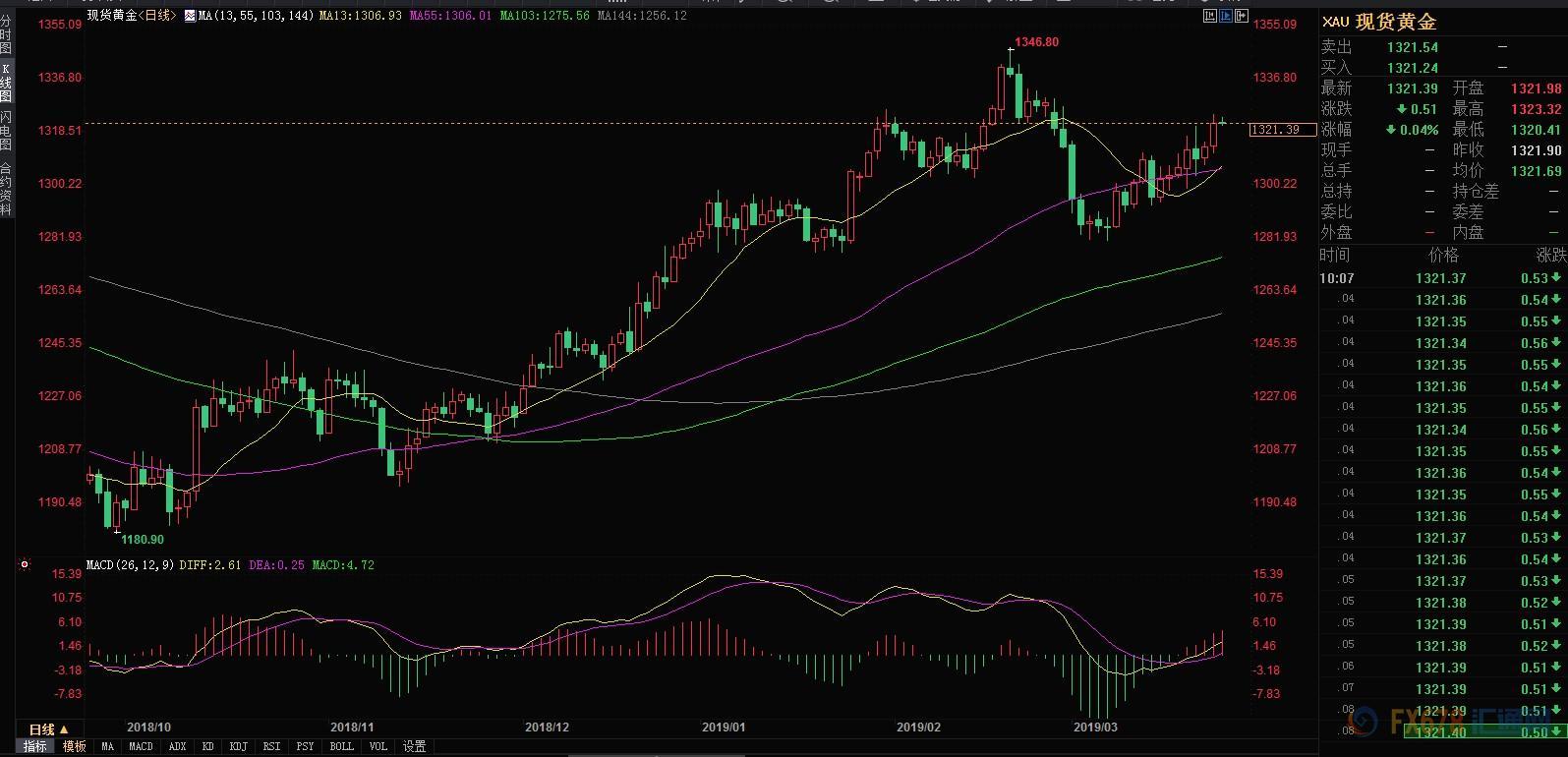
Task: Click the third chart tool icon with arrow
Action: coord(1244,16)
